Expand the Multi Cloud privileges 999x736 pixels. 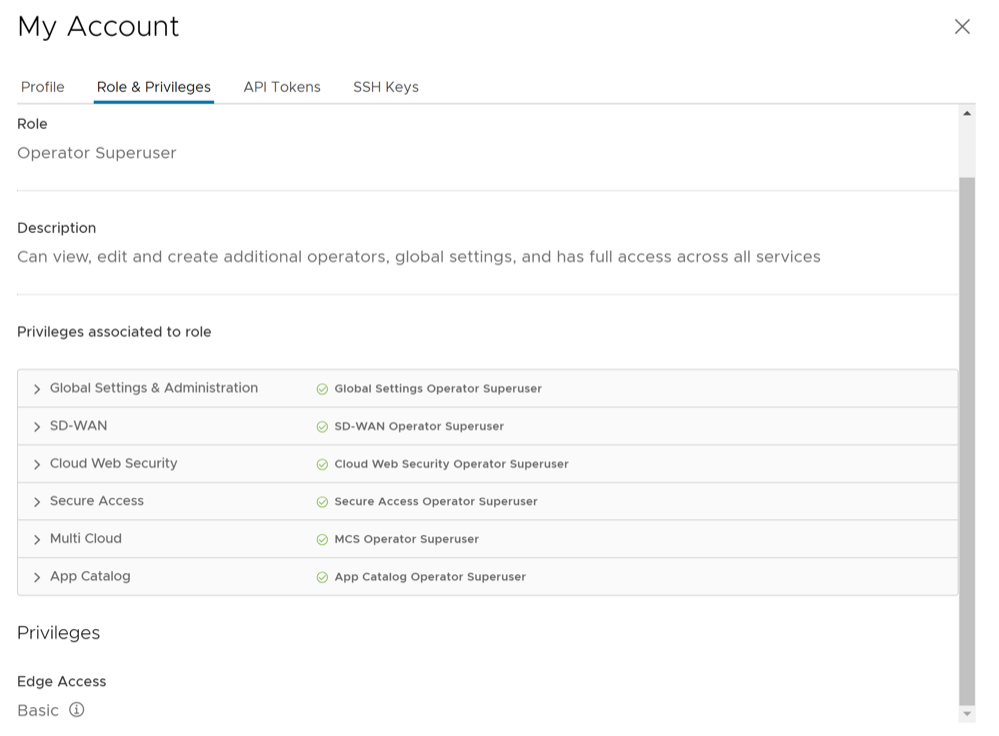pyautogui.click(x=37, y=540)
